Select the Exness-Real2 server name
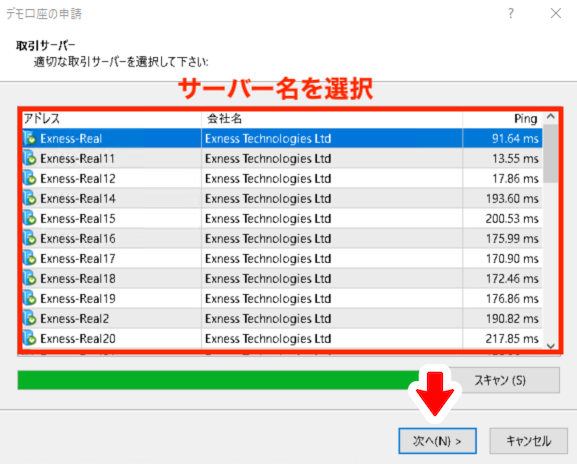The height and width of the screenshot is (464, 577). [x=75, y=319]
